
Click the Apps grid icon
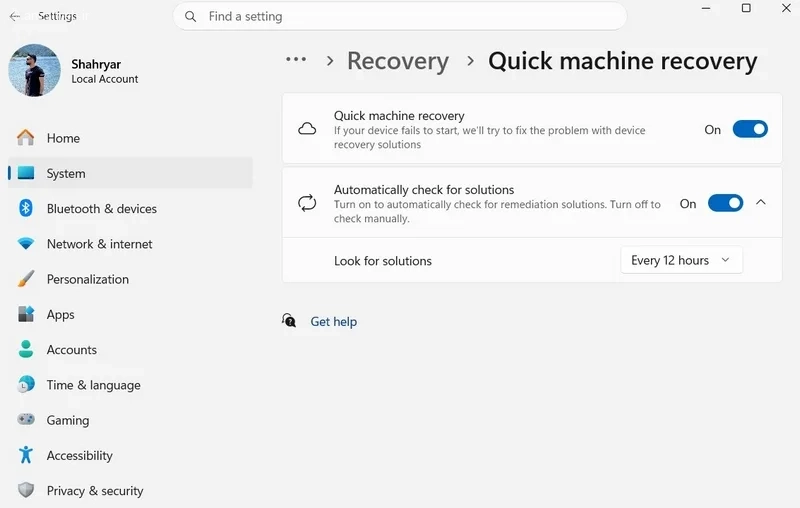(26, 314)
